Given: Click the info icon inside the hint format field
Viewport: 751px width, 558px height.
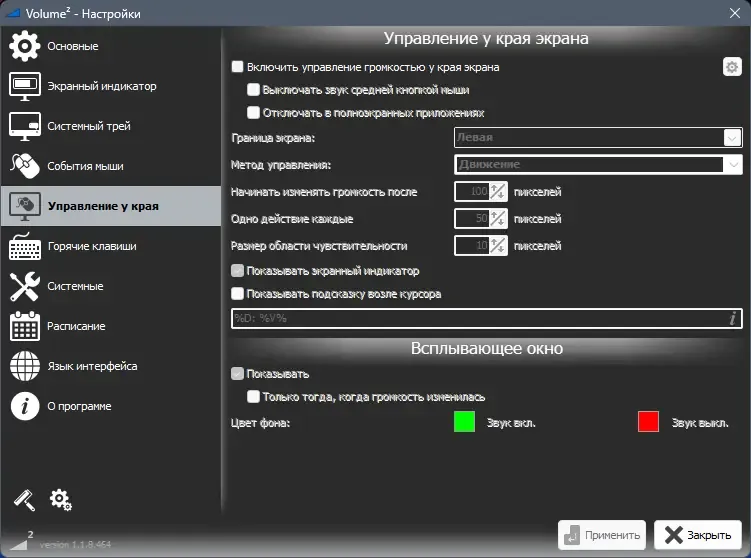Looking at the screenshot, I should [733, 319].
